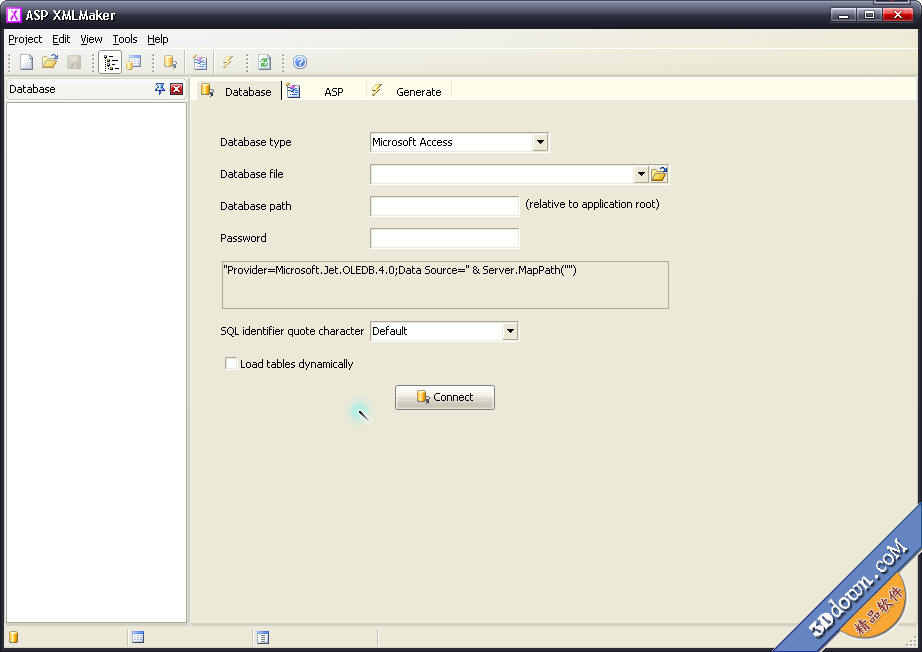The width and height of the screenshot is (922, 652).
Task: Click the Password input field
Action: pos(444,238)
